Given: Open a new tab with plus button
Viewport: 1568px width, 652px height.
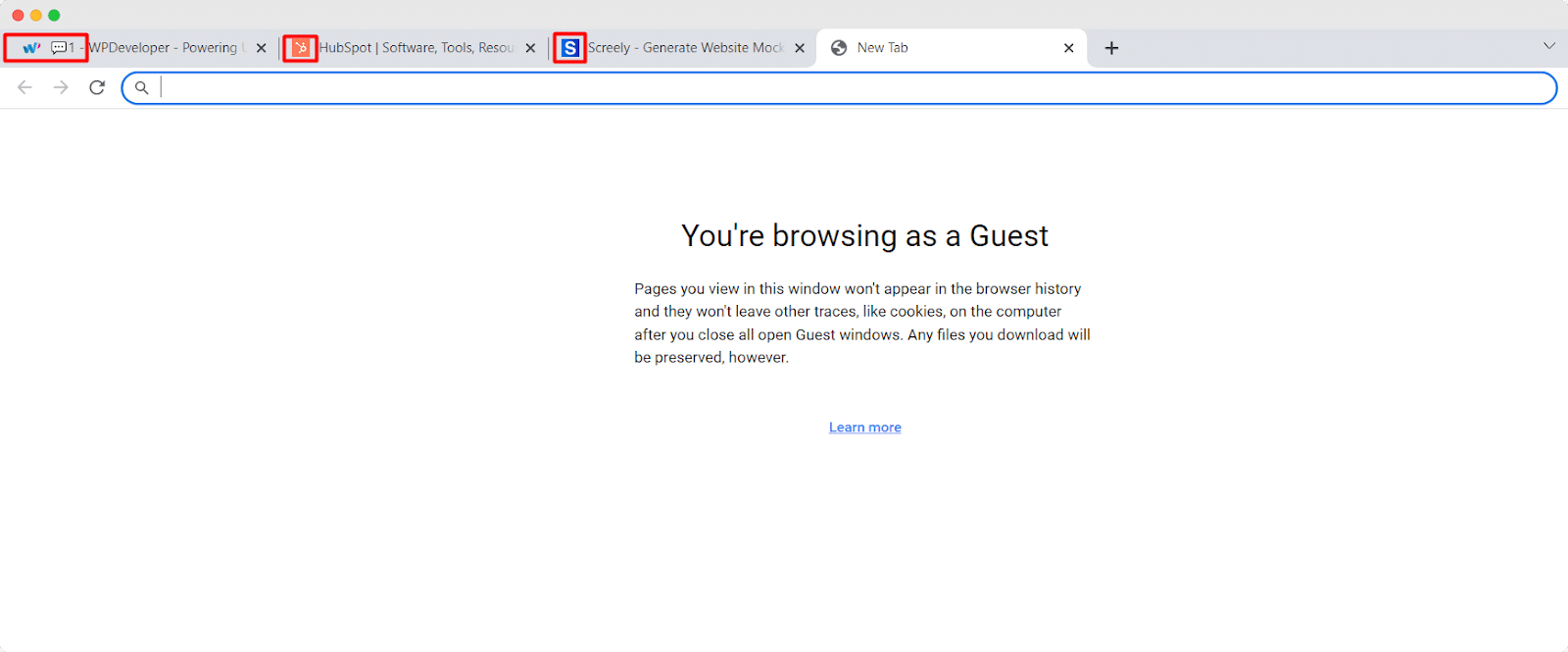Looking at the screenshot, I should (x=1111, y=48).
